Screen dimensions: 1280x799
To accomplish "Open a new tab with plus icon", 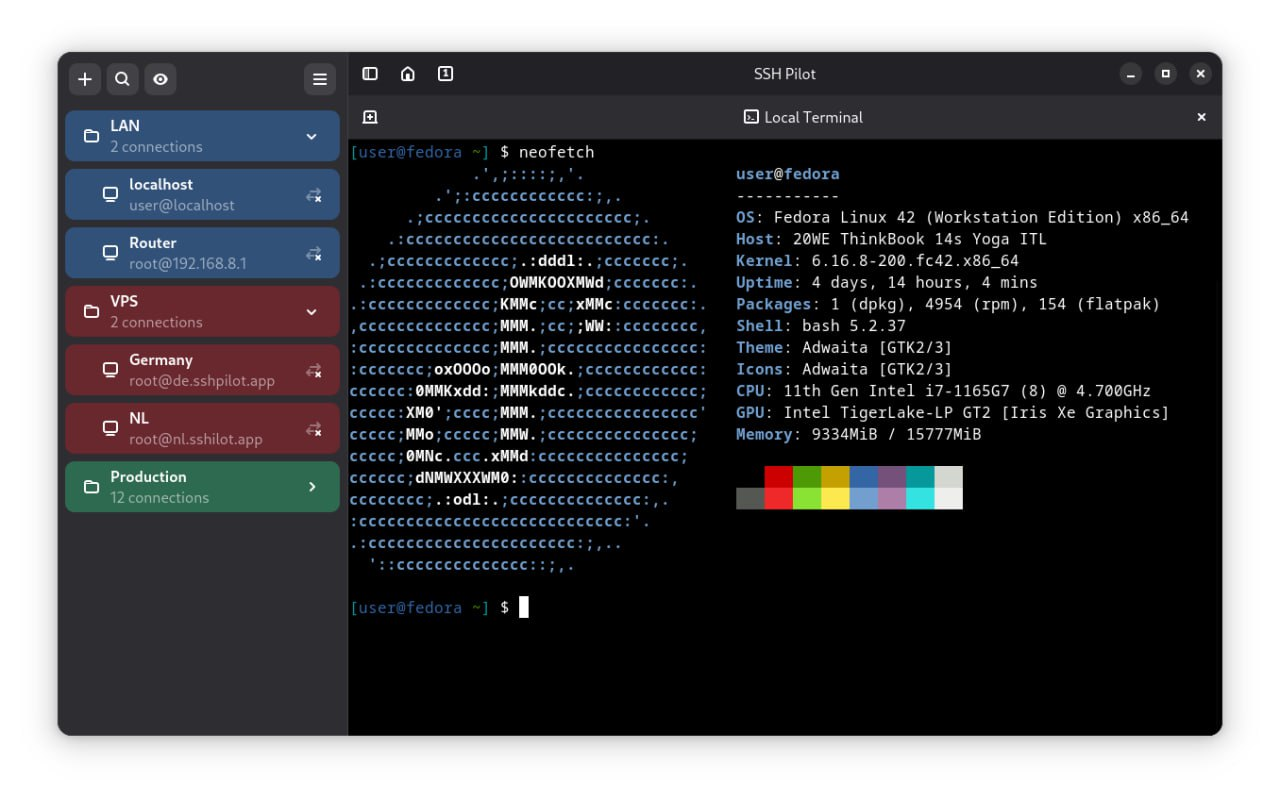I will [x=370, y=117].
